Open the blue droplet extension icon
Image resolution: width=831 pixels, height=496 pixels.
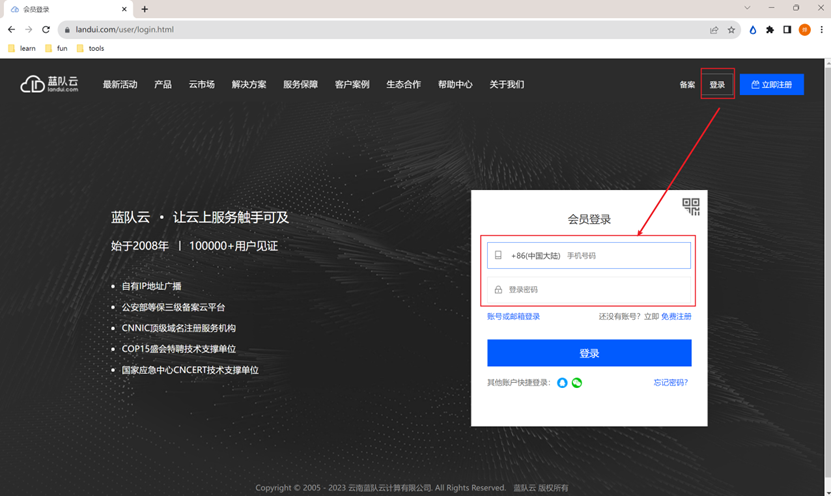[753, 30]
